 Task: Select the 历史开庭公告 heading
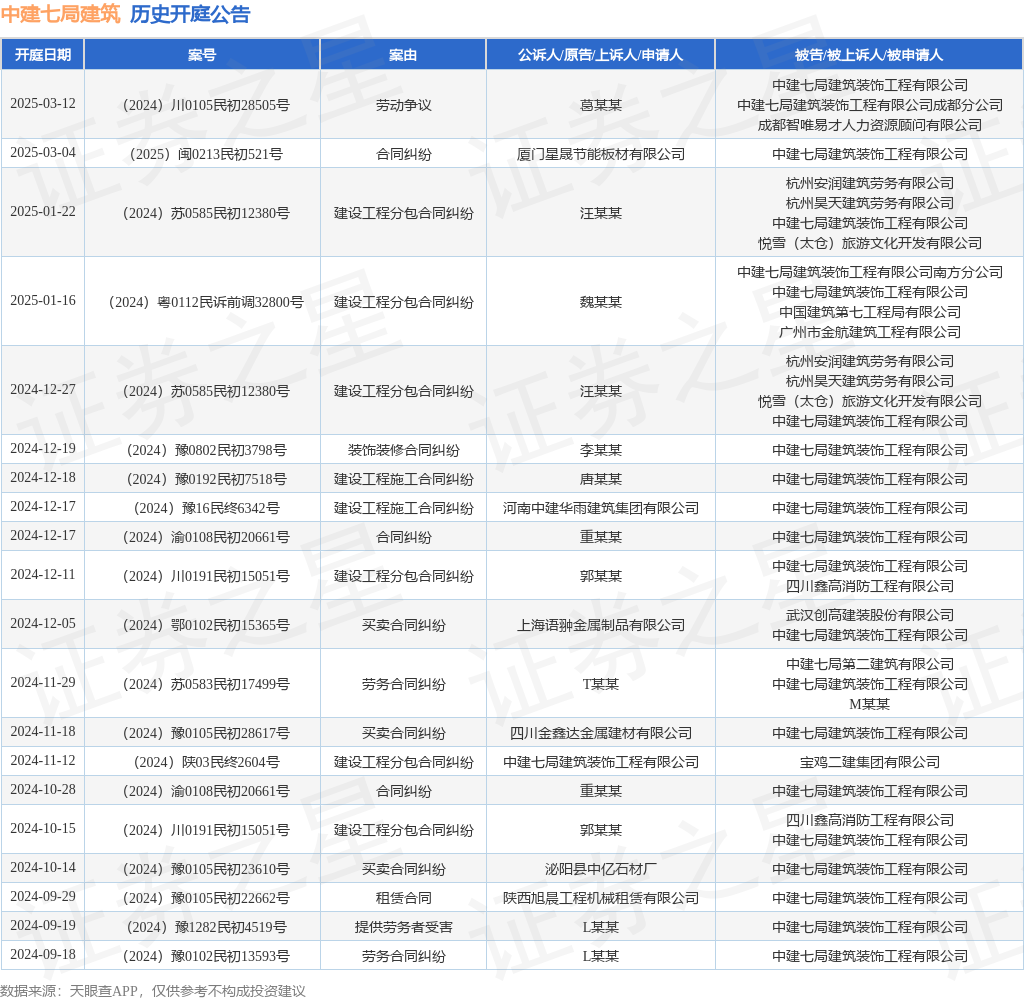point(190,14)
